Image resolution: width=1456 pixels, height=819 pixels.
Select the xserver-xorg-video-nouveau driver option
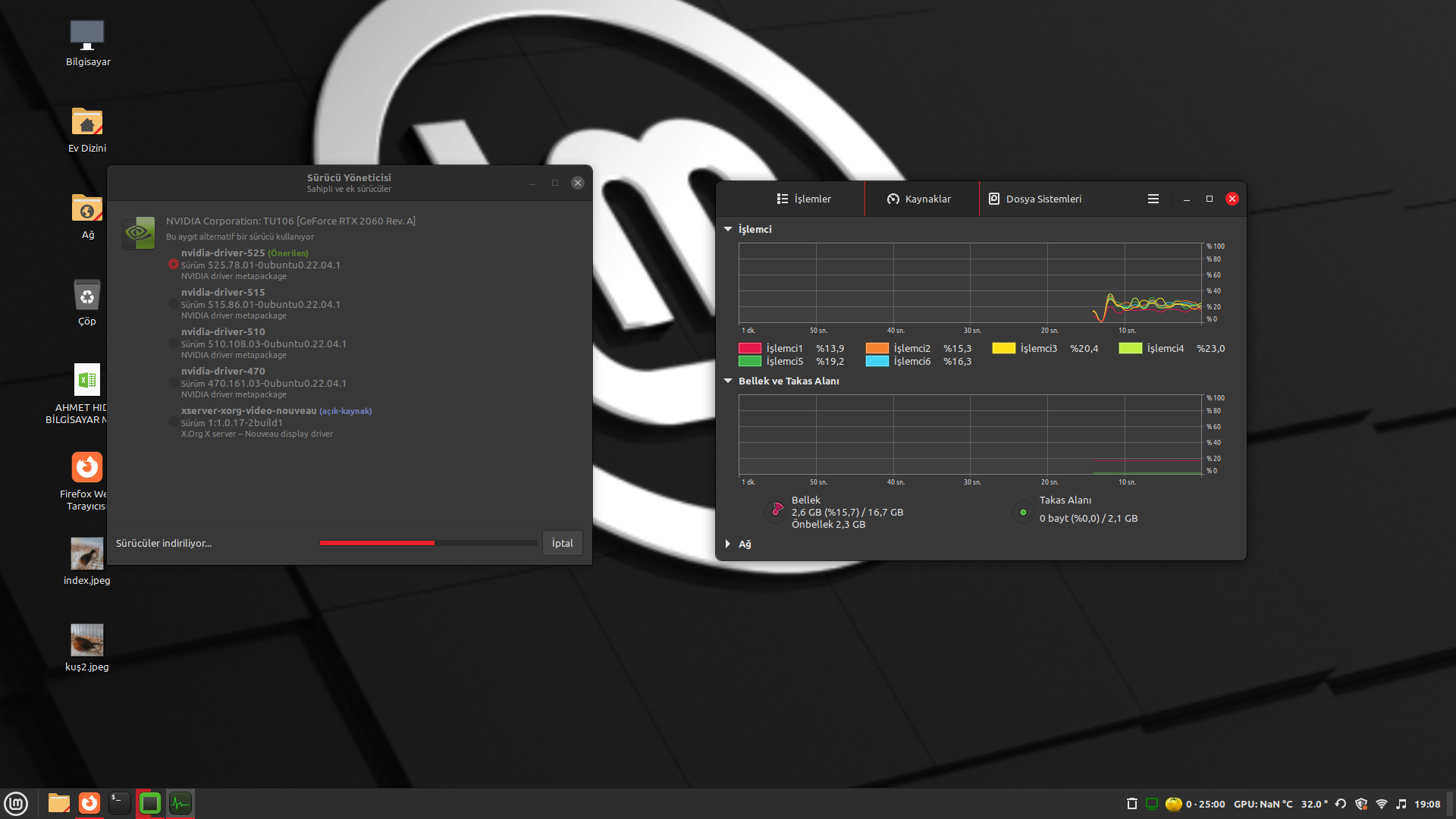174,422
